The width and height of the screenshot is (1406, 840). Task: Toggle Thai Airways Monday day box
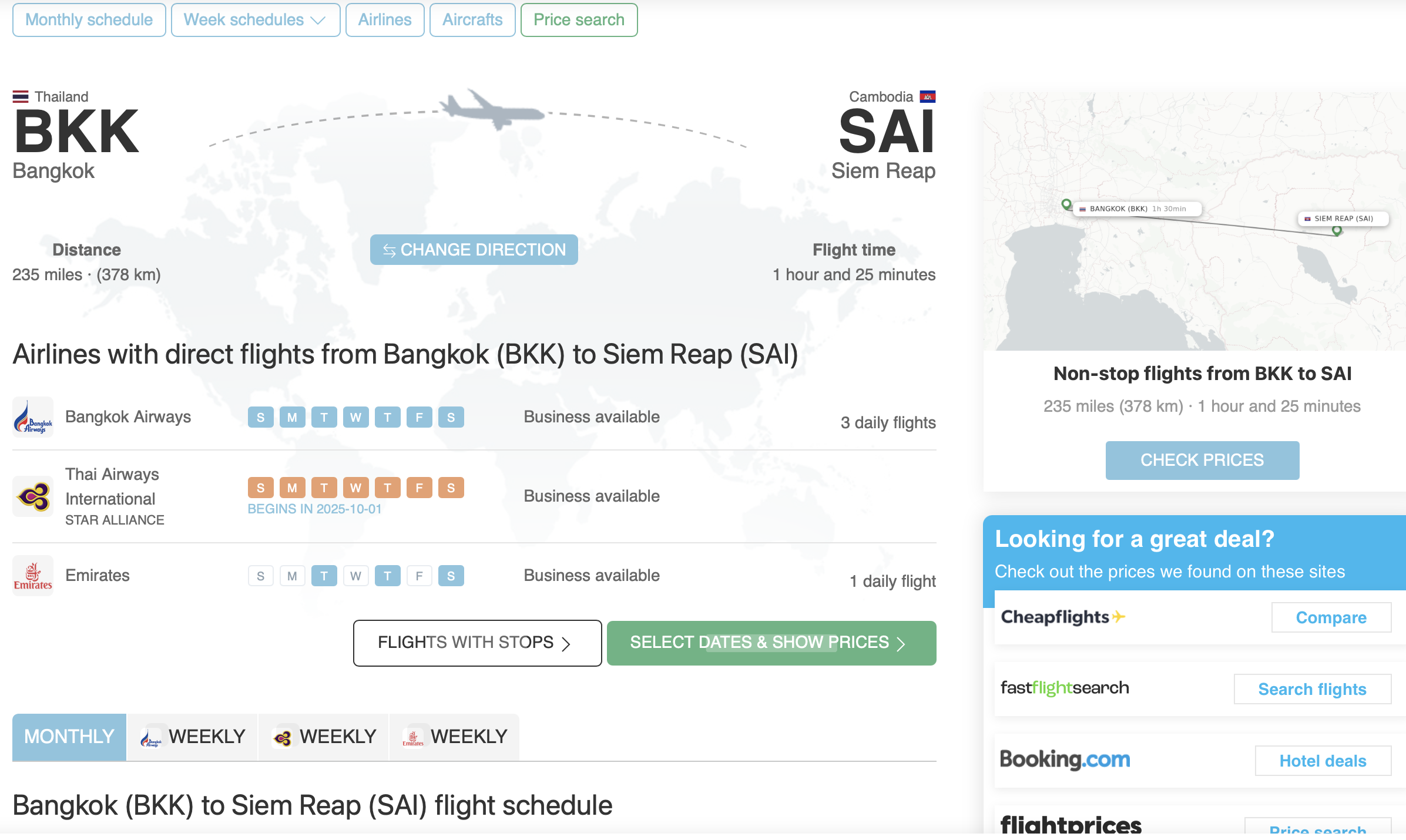point(293,488)
